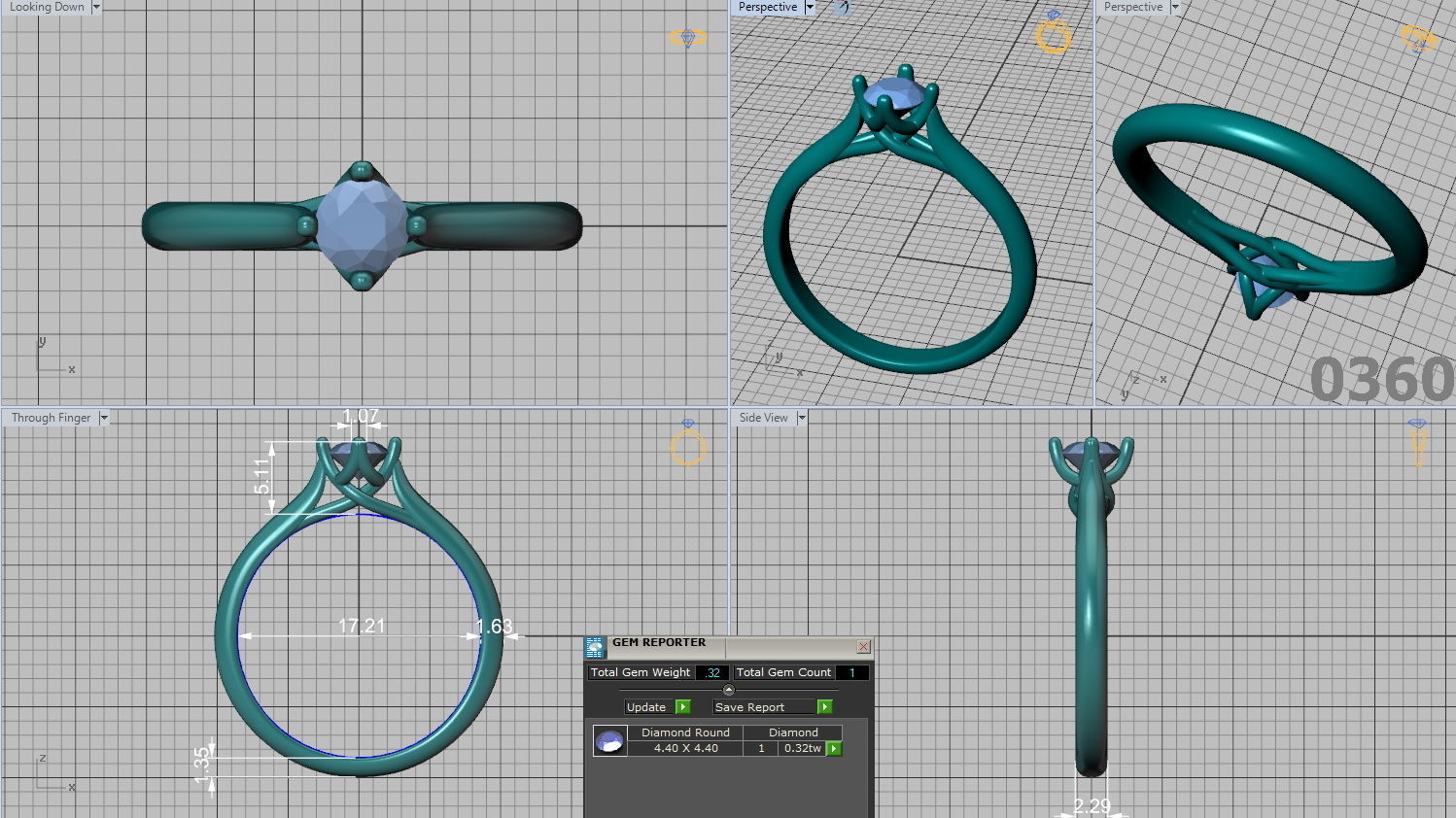Click the Total Gem Weight value .32
Image resolution: width=1456 pixels, height=818 pixels.
click(712, 672)
